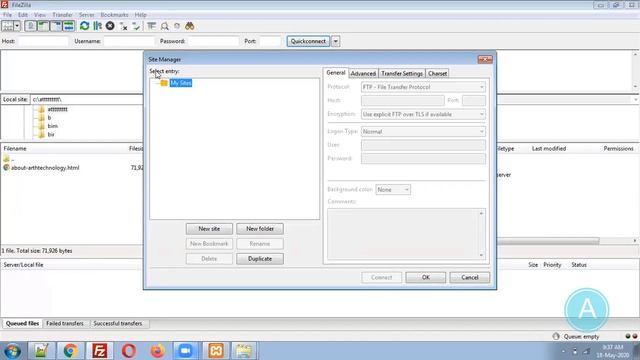This screenshot has height=360, width=640.
Task: Click the New site button
Action: 209,229
